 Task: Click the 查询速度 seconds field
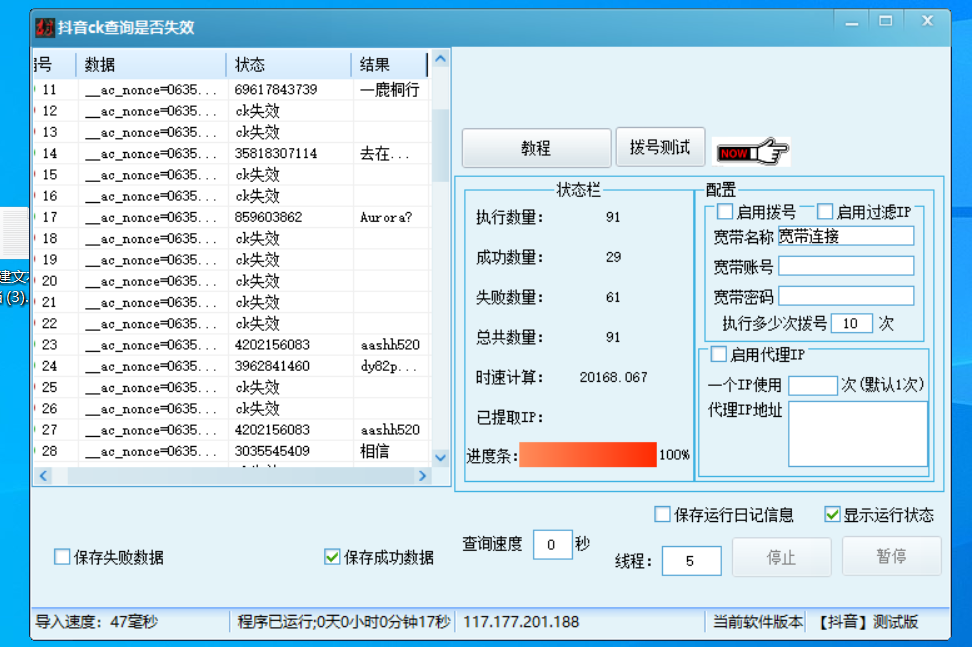pos(552,544)
